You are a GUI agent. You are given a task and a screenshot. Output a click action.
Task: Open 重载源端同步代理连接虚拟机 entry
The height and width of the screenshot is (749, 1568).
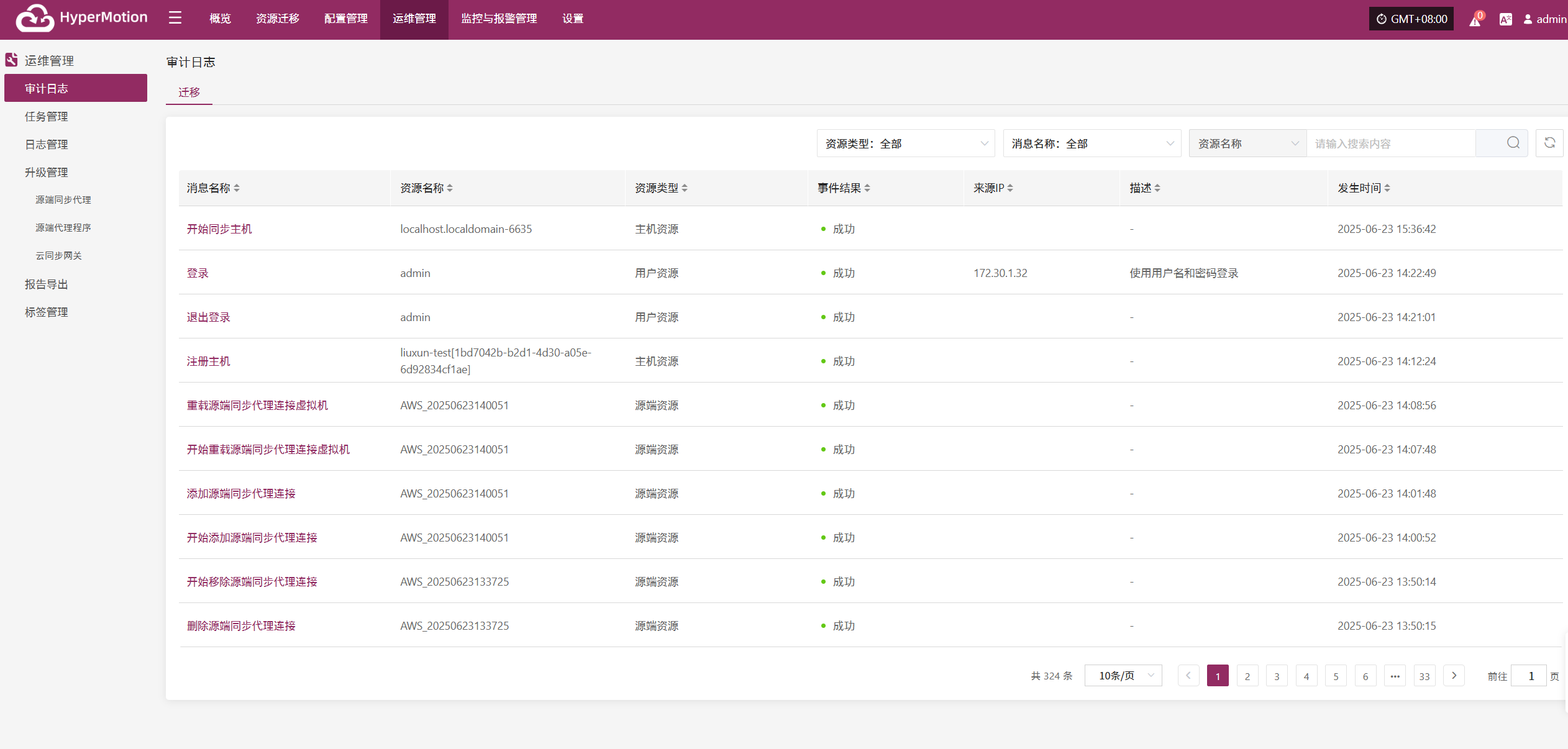coord(257,405)
